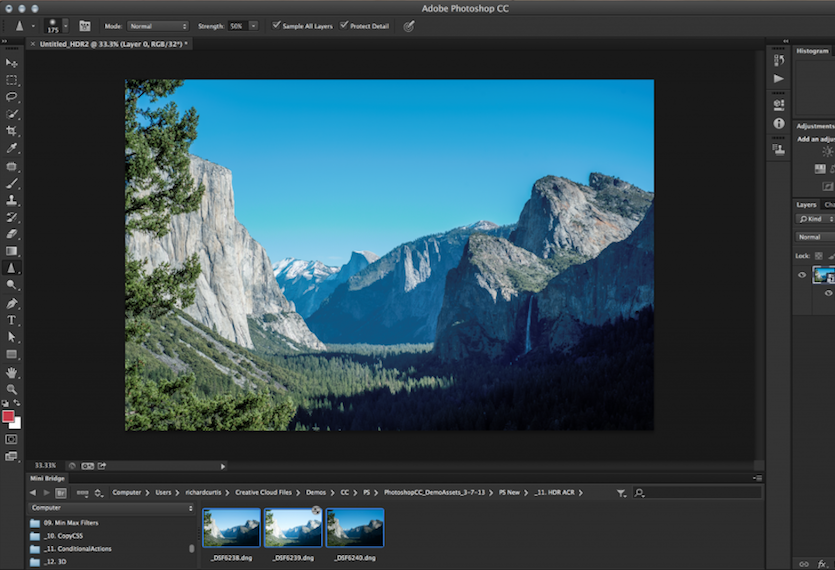Switch to the Untitled_HDR2 document tab

pyautogui.click(x=113, y=44)
